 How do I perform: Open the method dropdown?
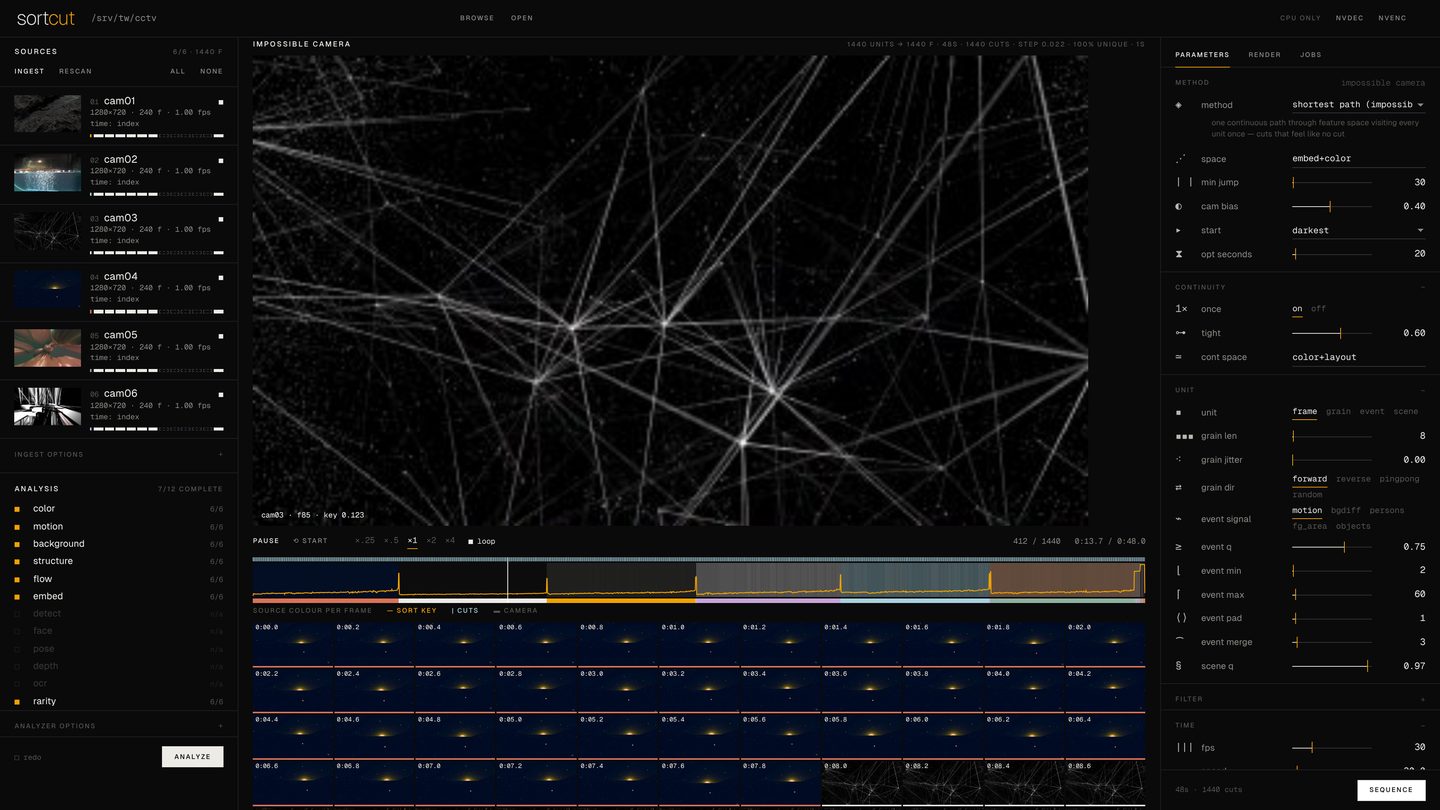[x=1358, y=105]
